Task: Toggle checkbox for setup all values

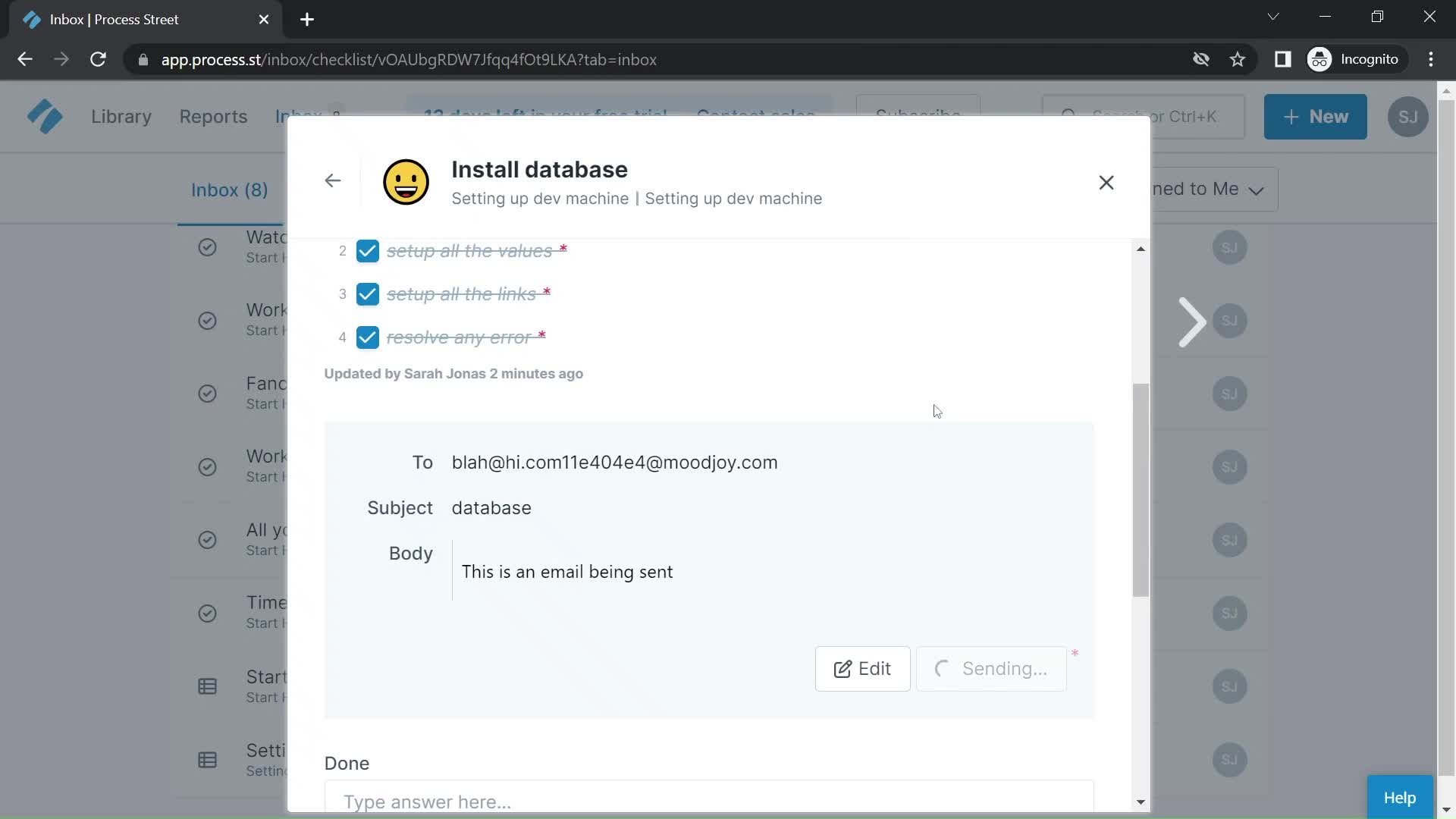Action: click(366, 251)
